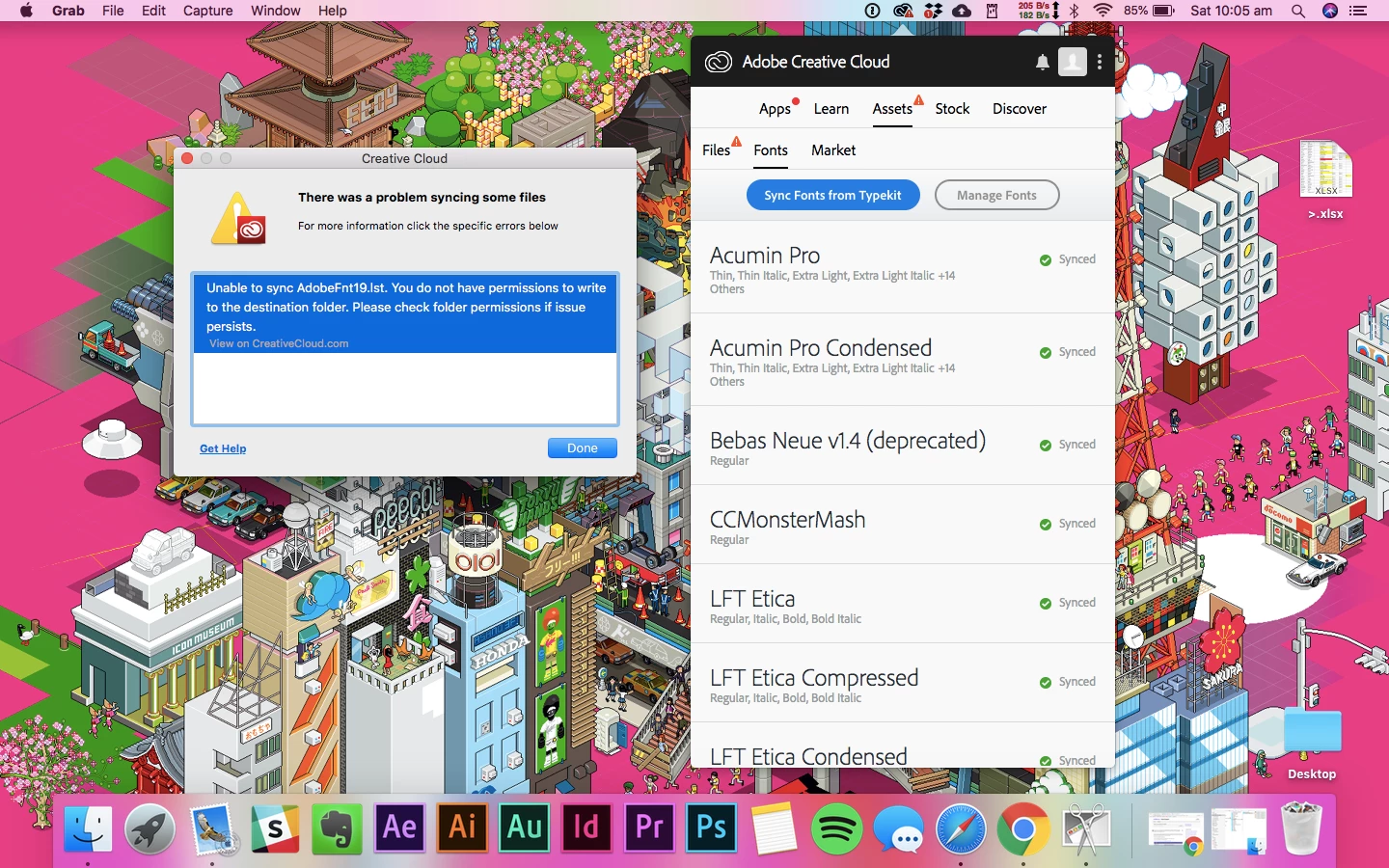Launch Photoshop from the dock
The height and width of the screenshot is (868, 1389).
712,827
